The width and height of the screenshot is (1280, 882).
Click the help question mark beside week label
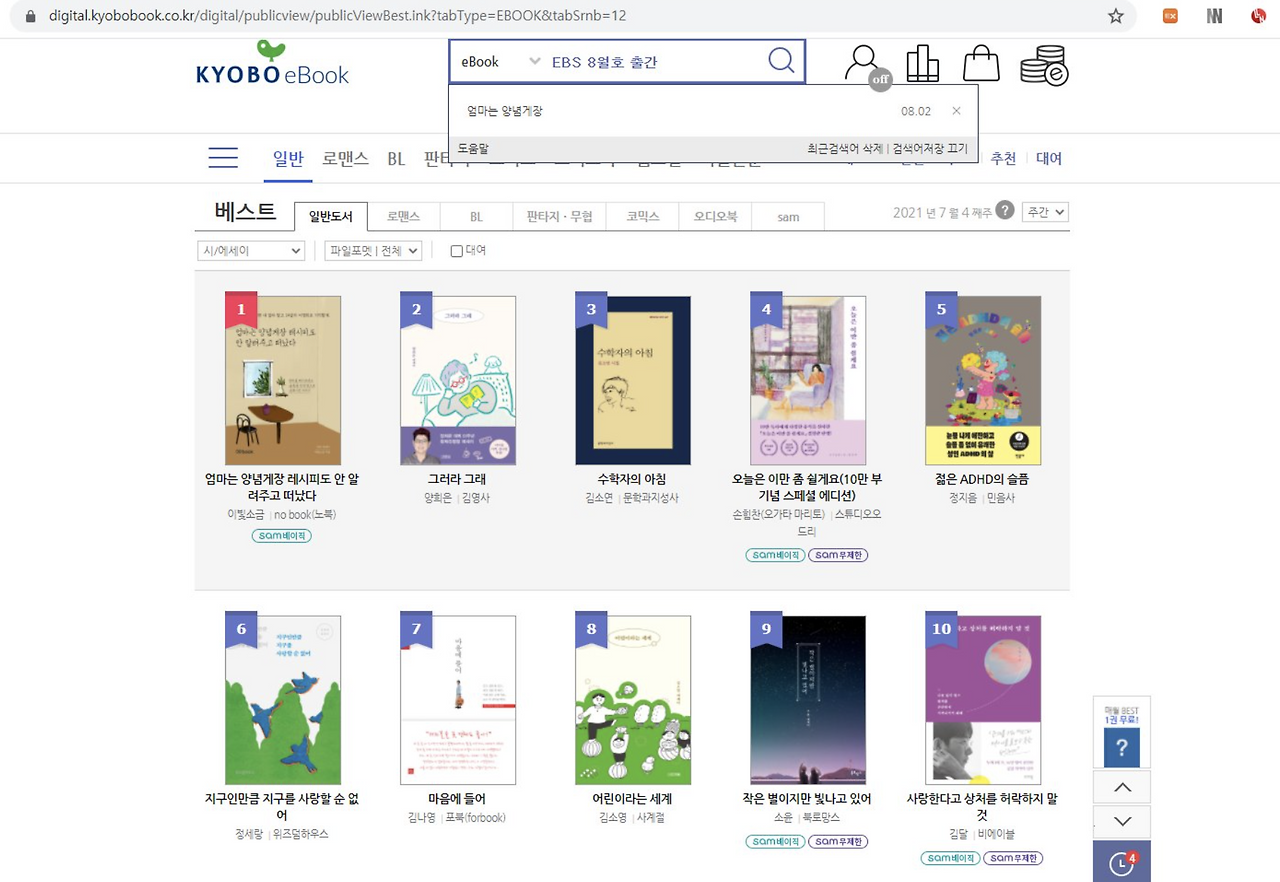click(x=1005, y=210)
